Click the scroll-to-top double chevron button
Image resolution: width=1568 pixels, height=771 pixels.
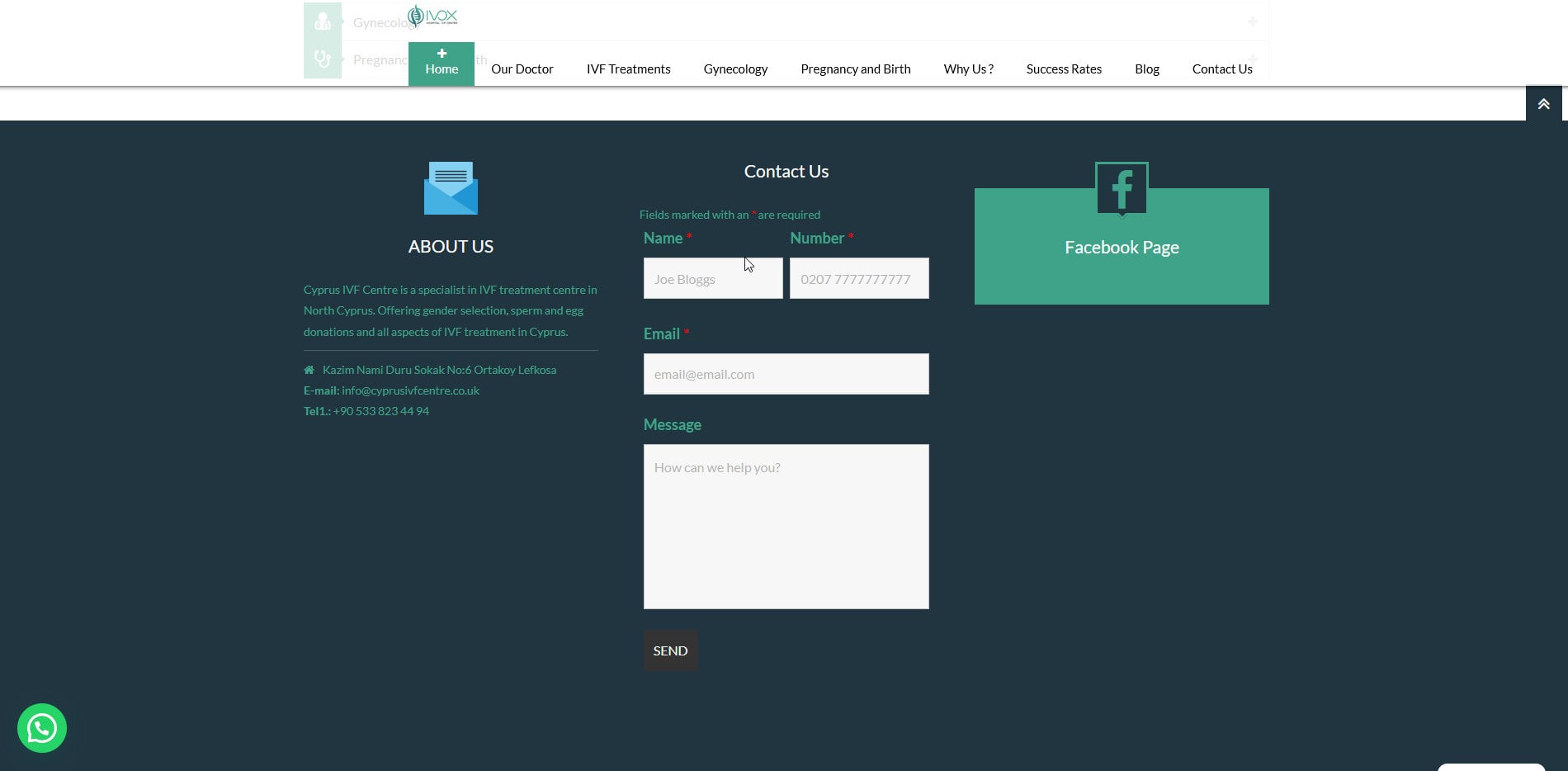tap(1543, 104)
